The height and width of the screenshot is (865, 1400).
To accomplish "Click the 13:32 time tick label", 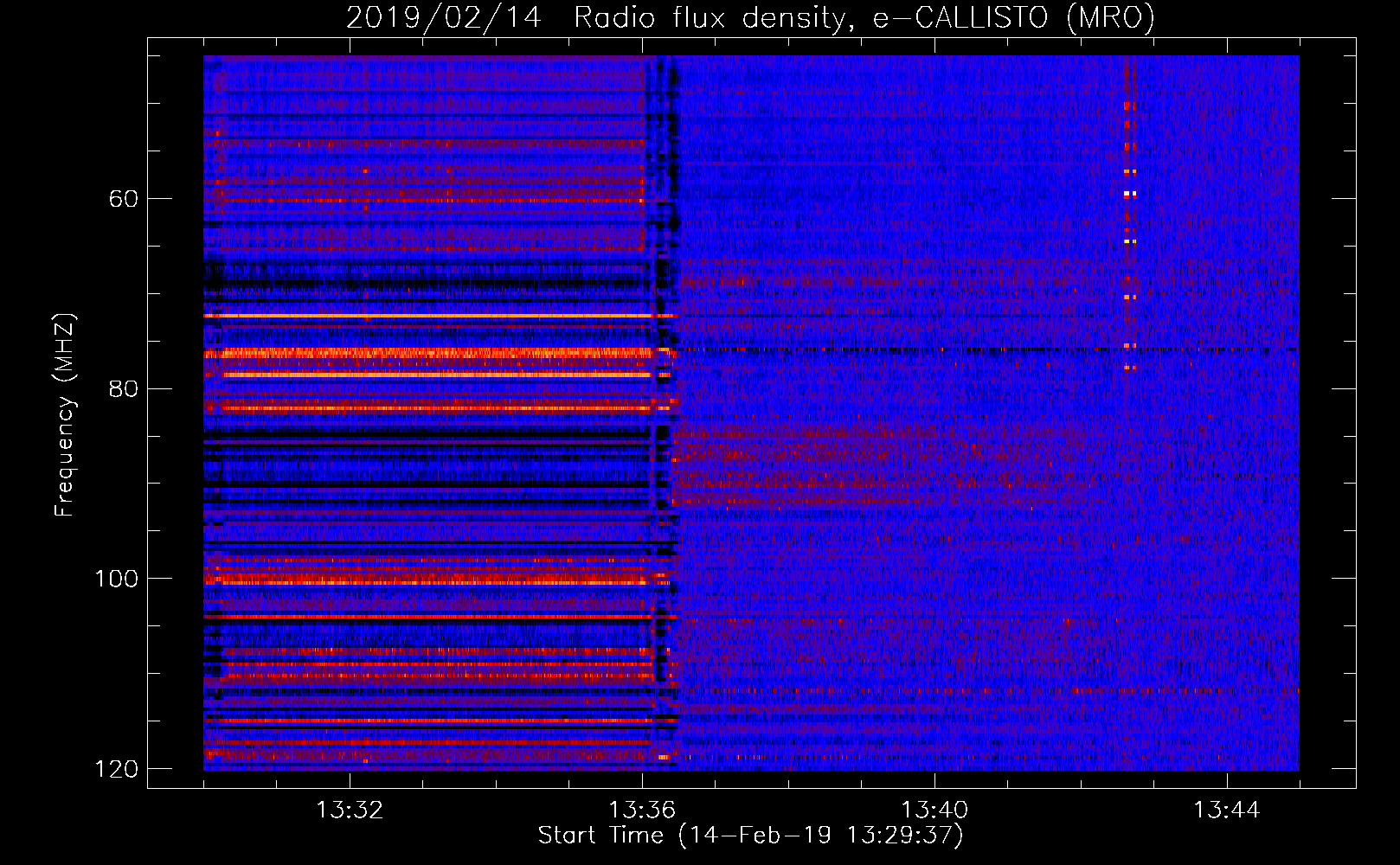I will (x=350, y=811).
